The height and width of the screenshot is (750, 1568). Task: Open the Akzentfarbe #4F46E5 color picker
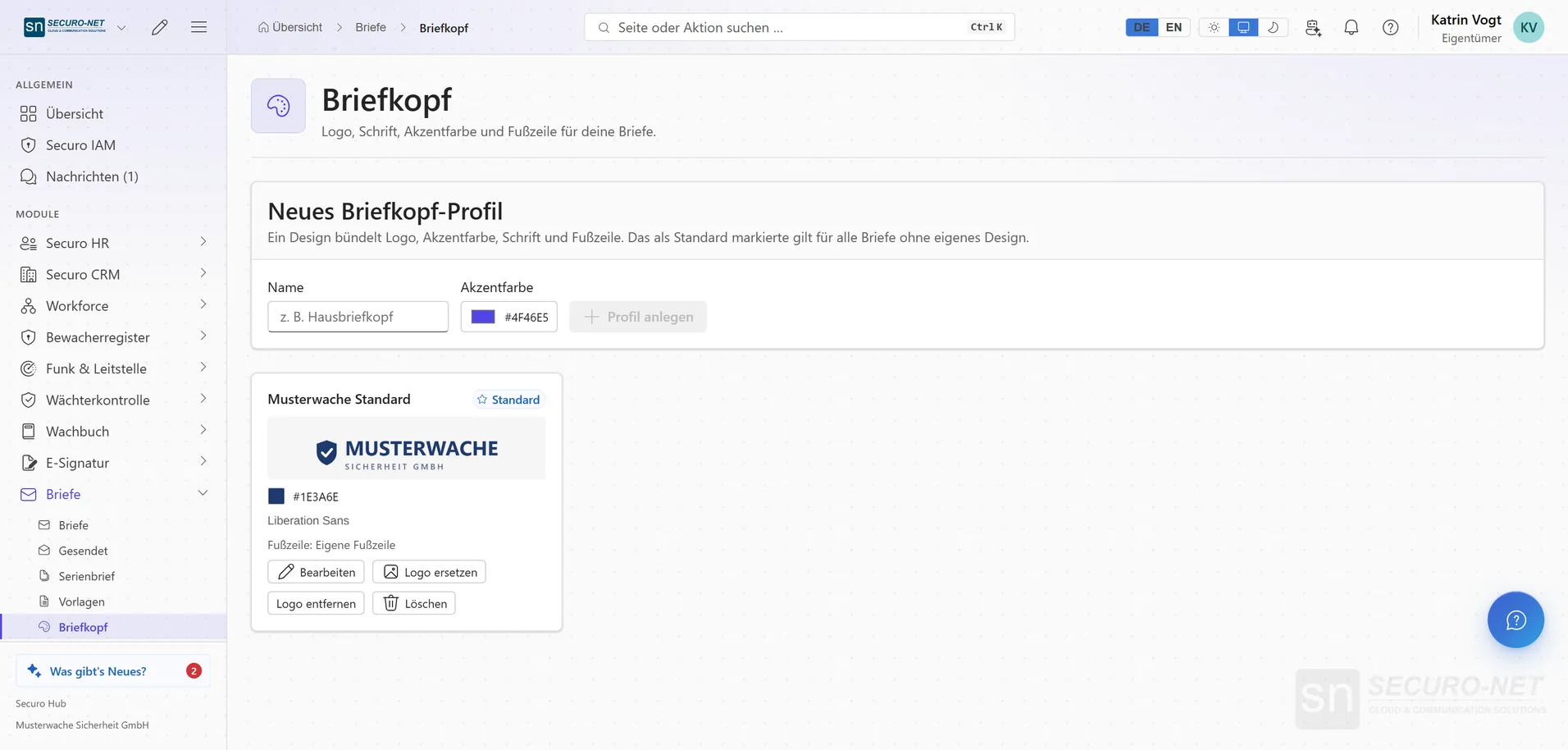[508, 317]
